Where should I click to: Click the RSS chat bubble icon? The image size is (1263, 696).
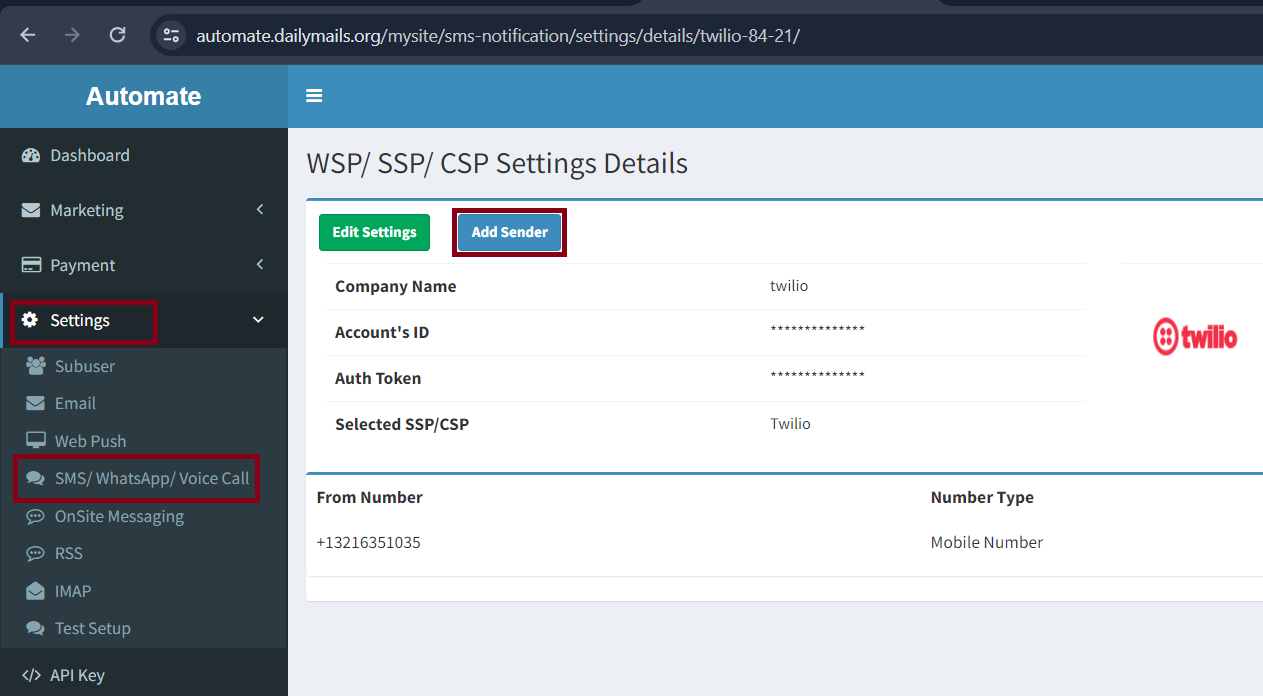(x=36, y=553)
